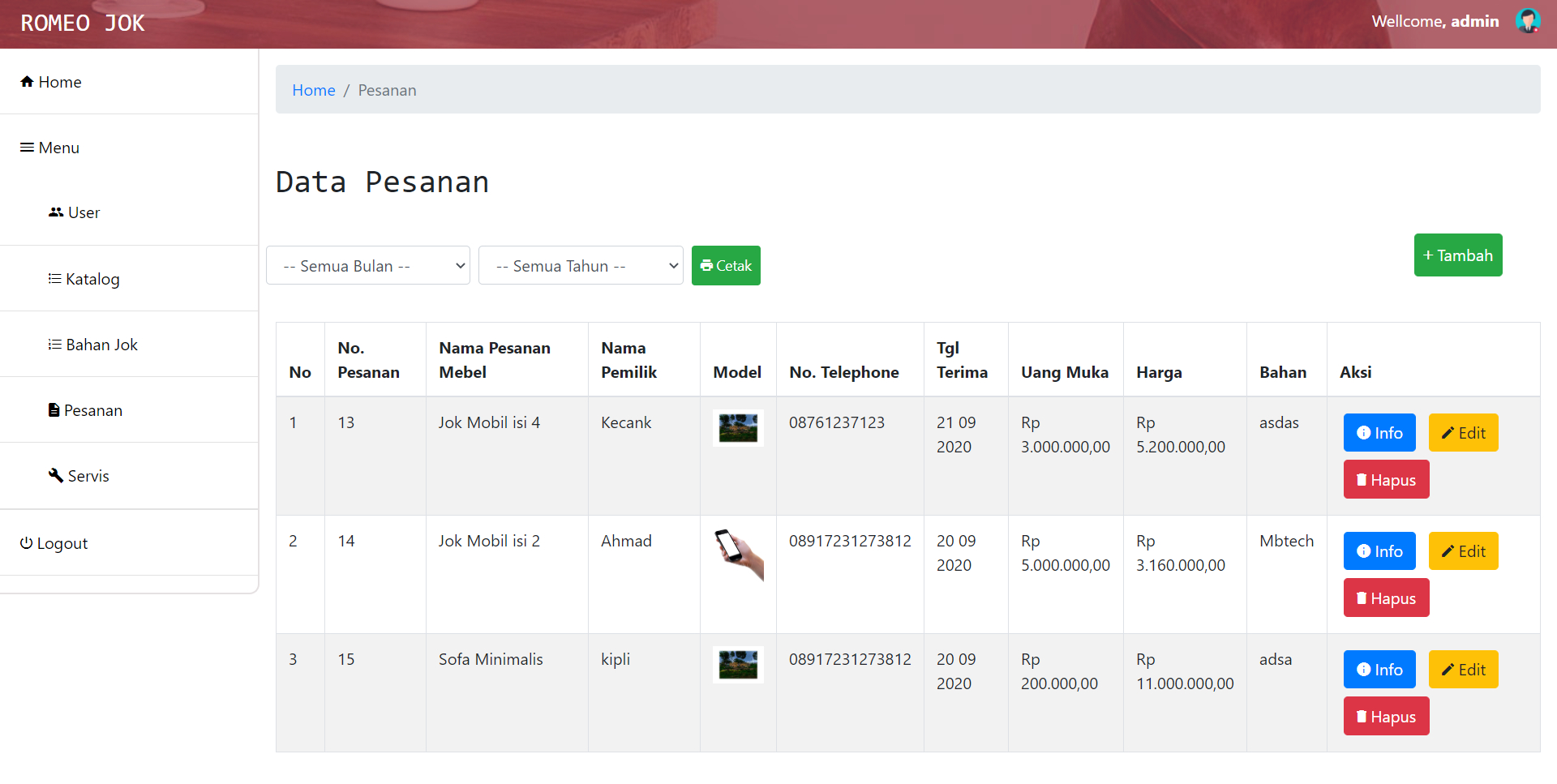Open Info for Jok Mobil isi 4

pos(1379,433)
